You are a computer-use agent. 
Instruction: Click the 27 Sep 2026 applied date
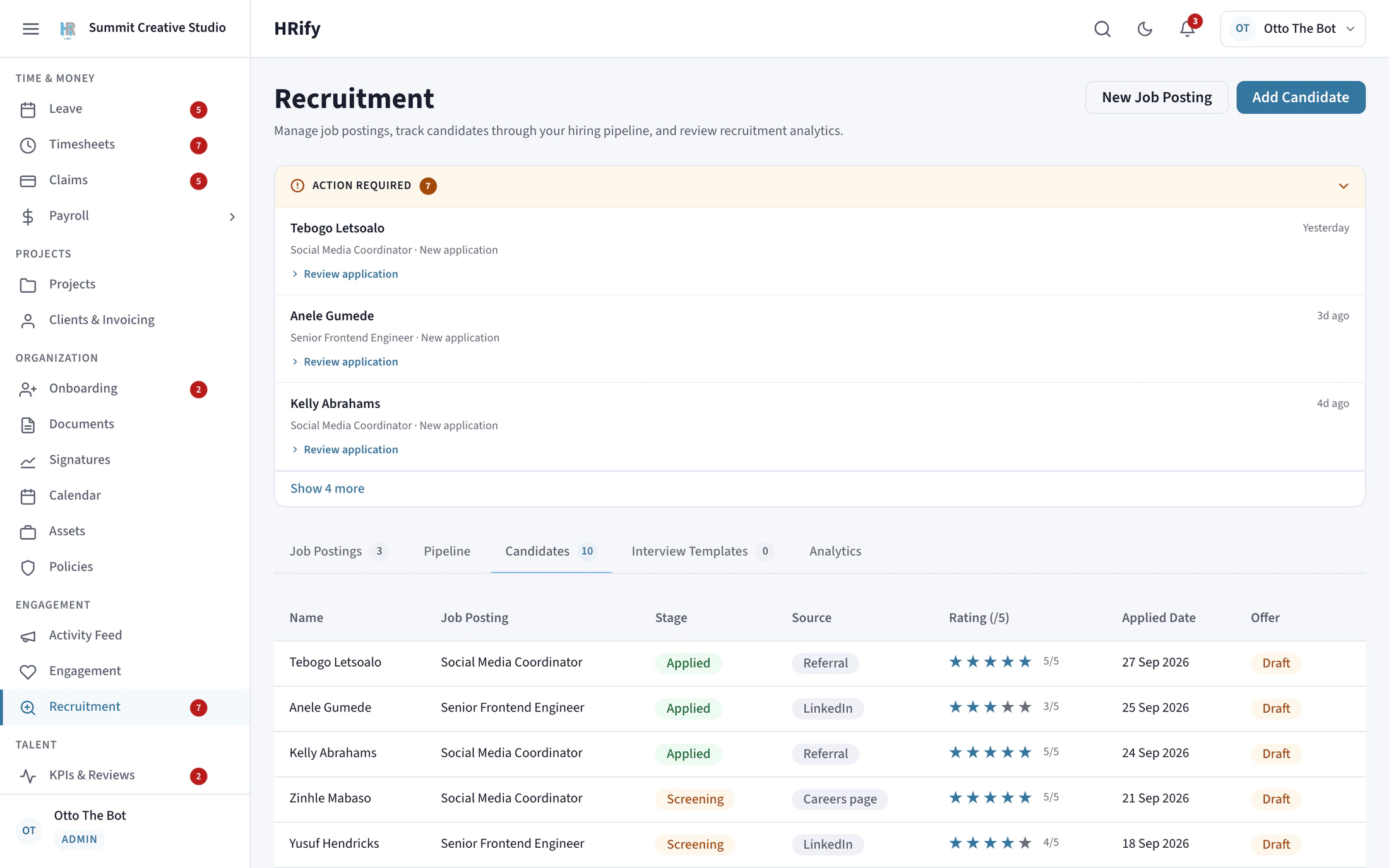(x=1155, y=662)
